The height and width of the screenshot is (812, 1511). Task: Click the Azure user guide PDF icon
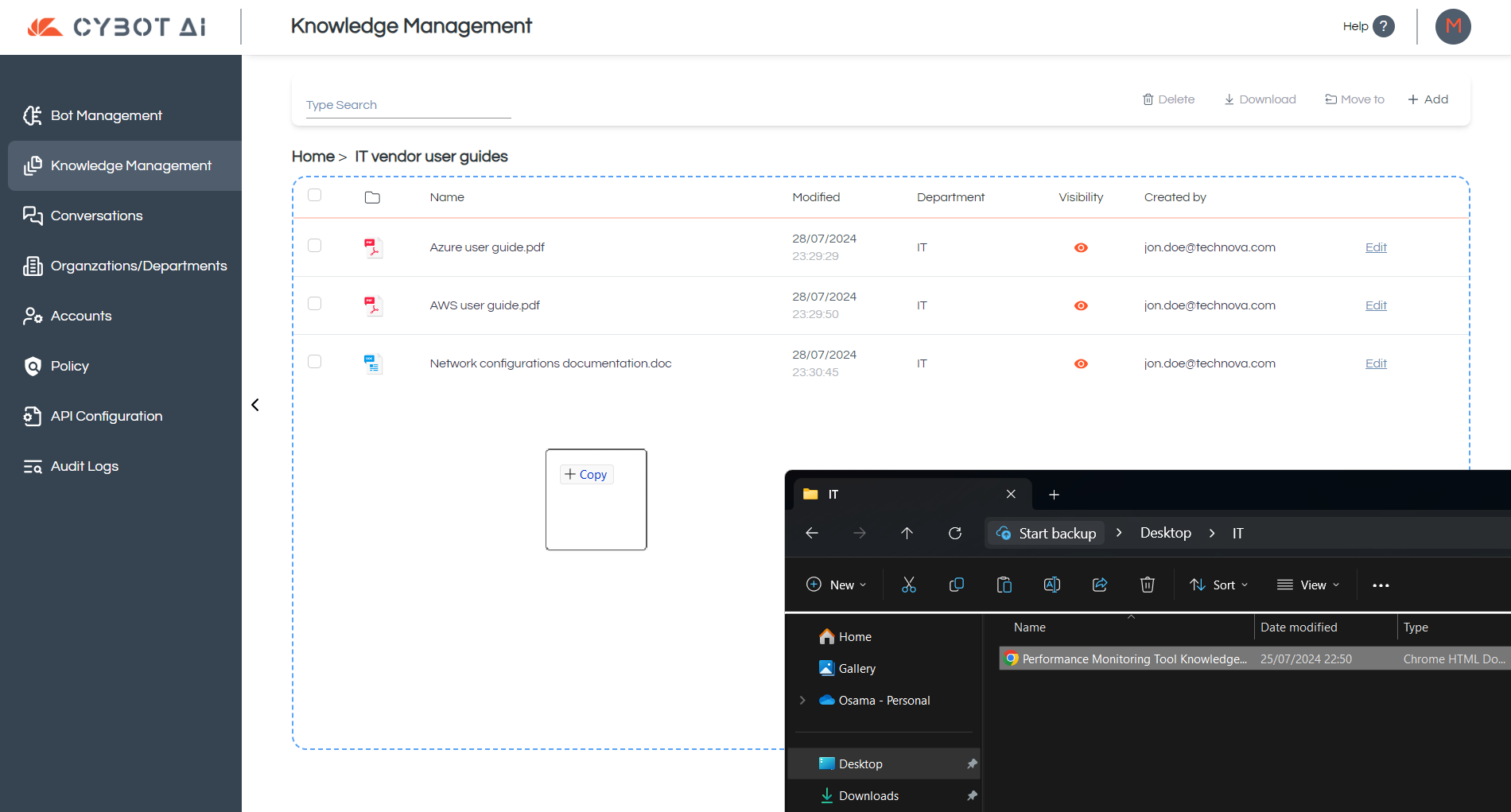(373, 247)
